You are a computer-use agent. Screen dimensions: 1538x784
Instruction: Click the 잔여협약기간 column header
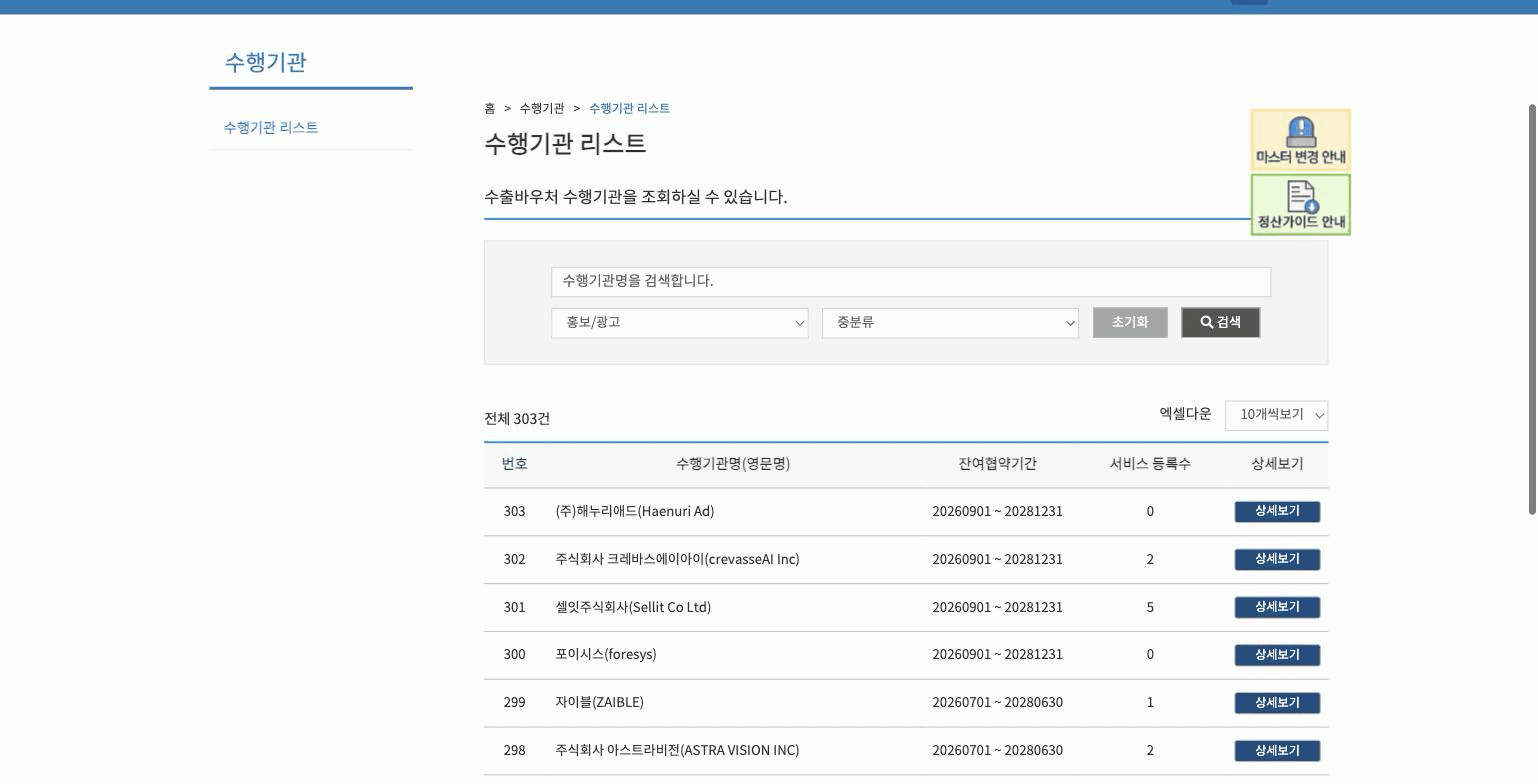[997, 464]
